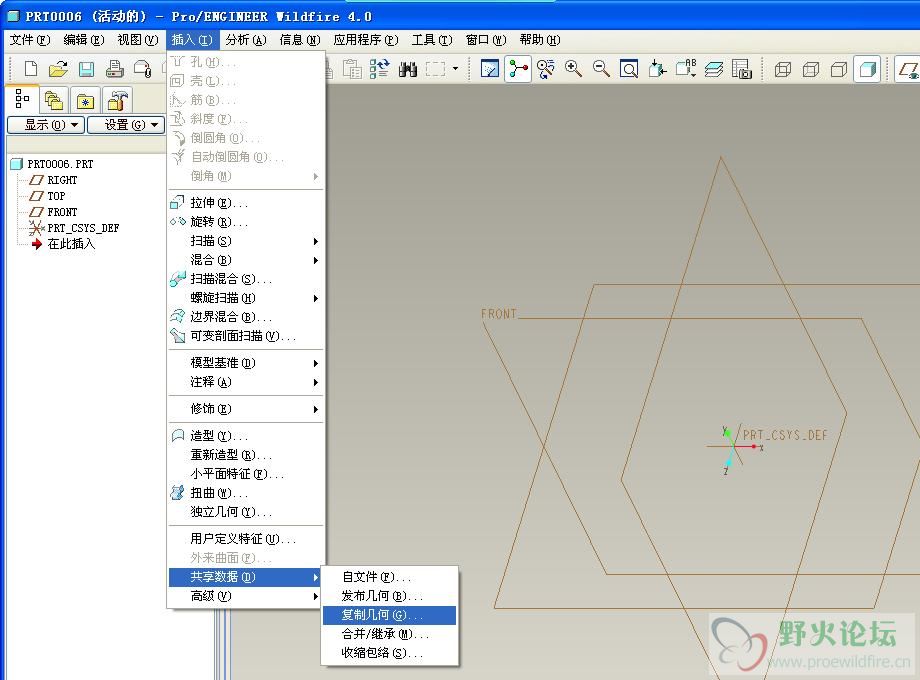Open the 工具(T) menu

click(432, 40)
